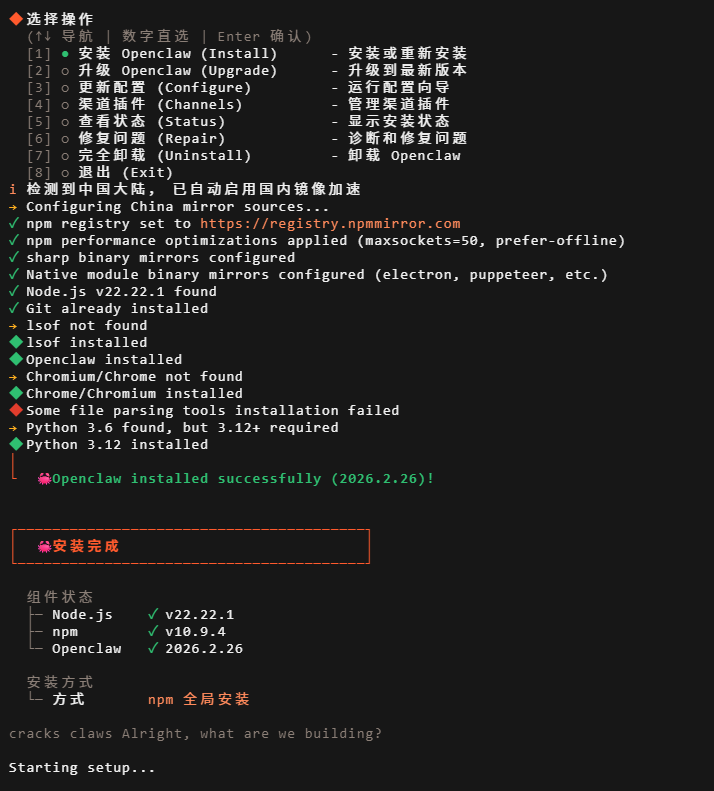Choose the Configure radio option
This screenshot has height=791, width=714.
tap(65, 88)
